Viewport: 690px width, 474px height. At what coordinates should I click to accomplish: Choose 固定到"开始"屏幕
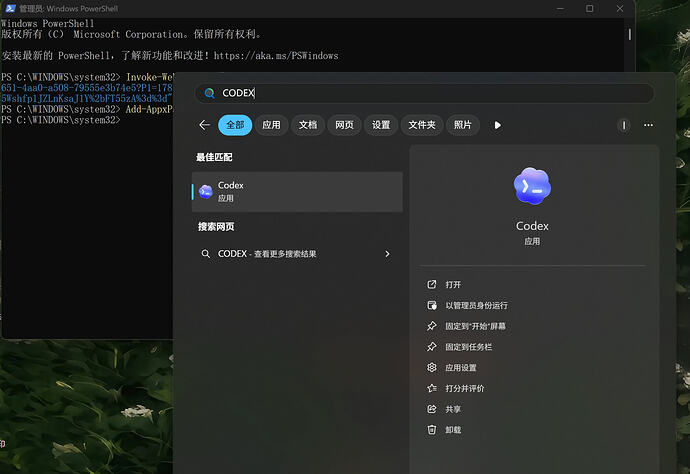coord(475,326)
